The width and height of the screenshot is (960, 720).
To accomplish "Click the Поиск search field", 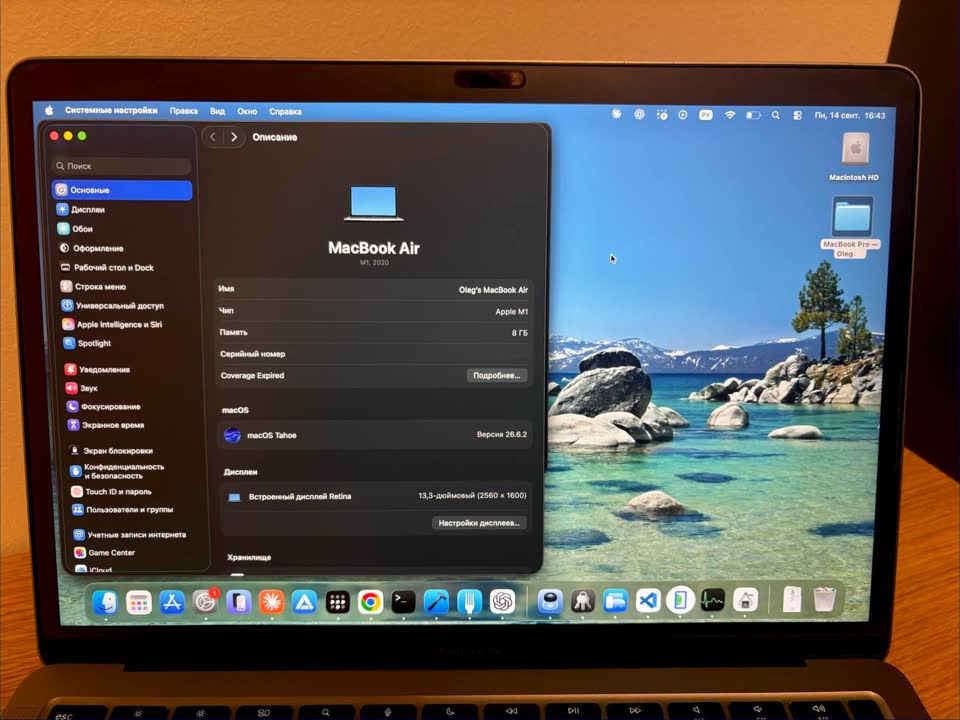I will click(122, 166).
